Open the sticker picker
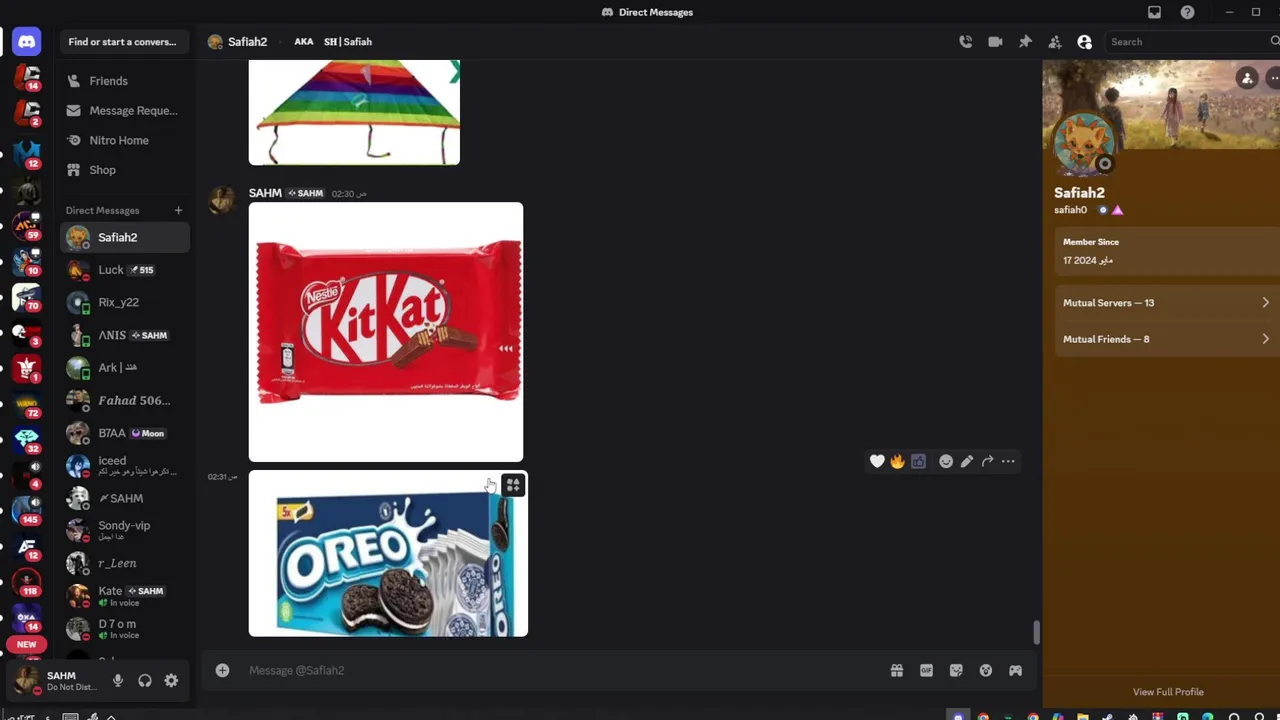 click(956, 670)
